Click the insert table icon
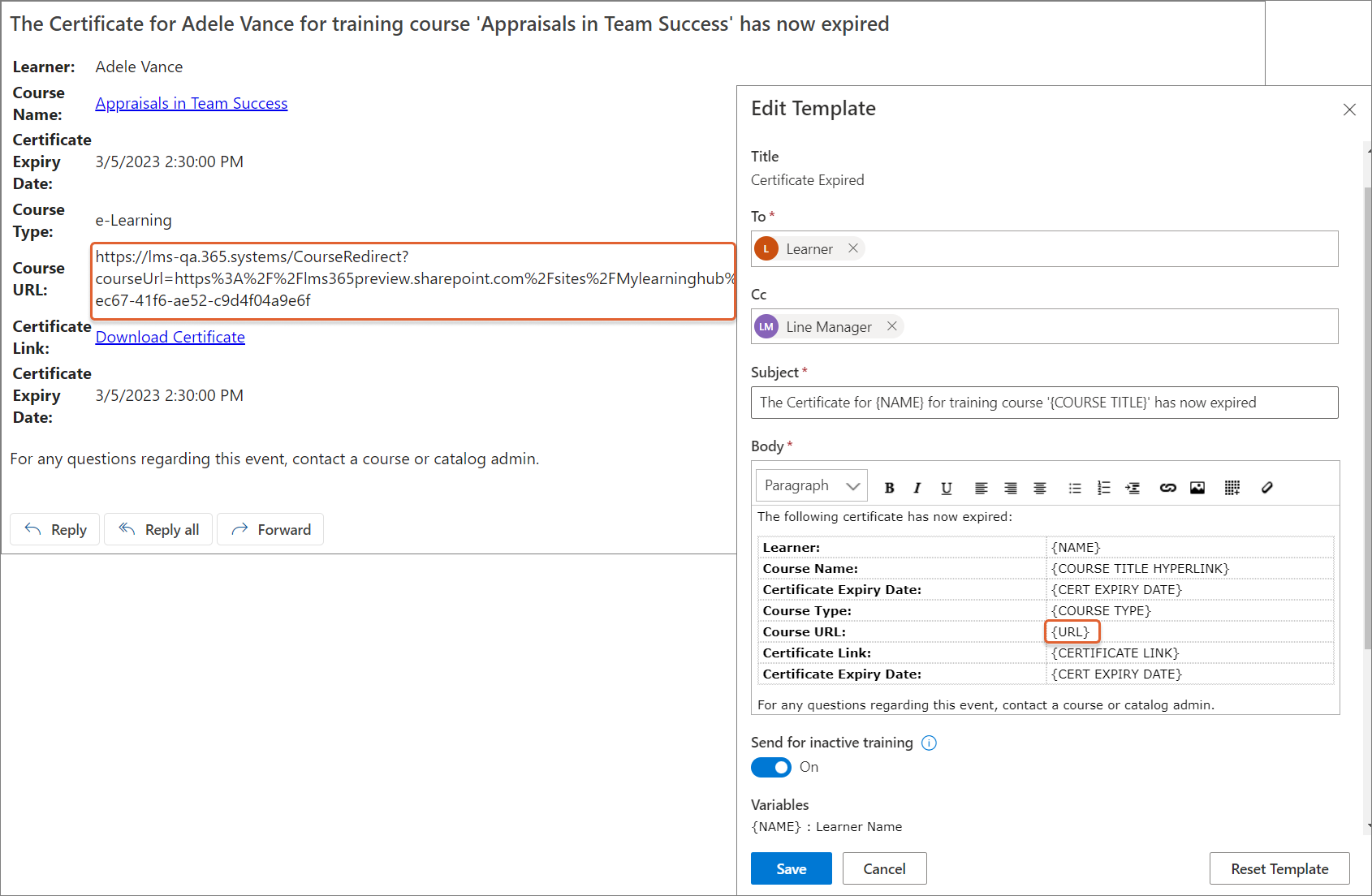This screenshot has height=896, width=1372. tap(1232, 488)
